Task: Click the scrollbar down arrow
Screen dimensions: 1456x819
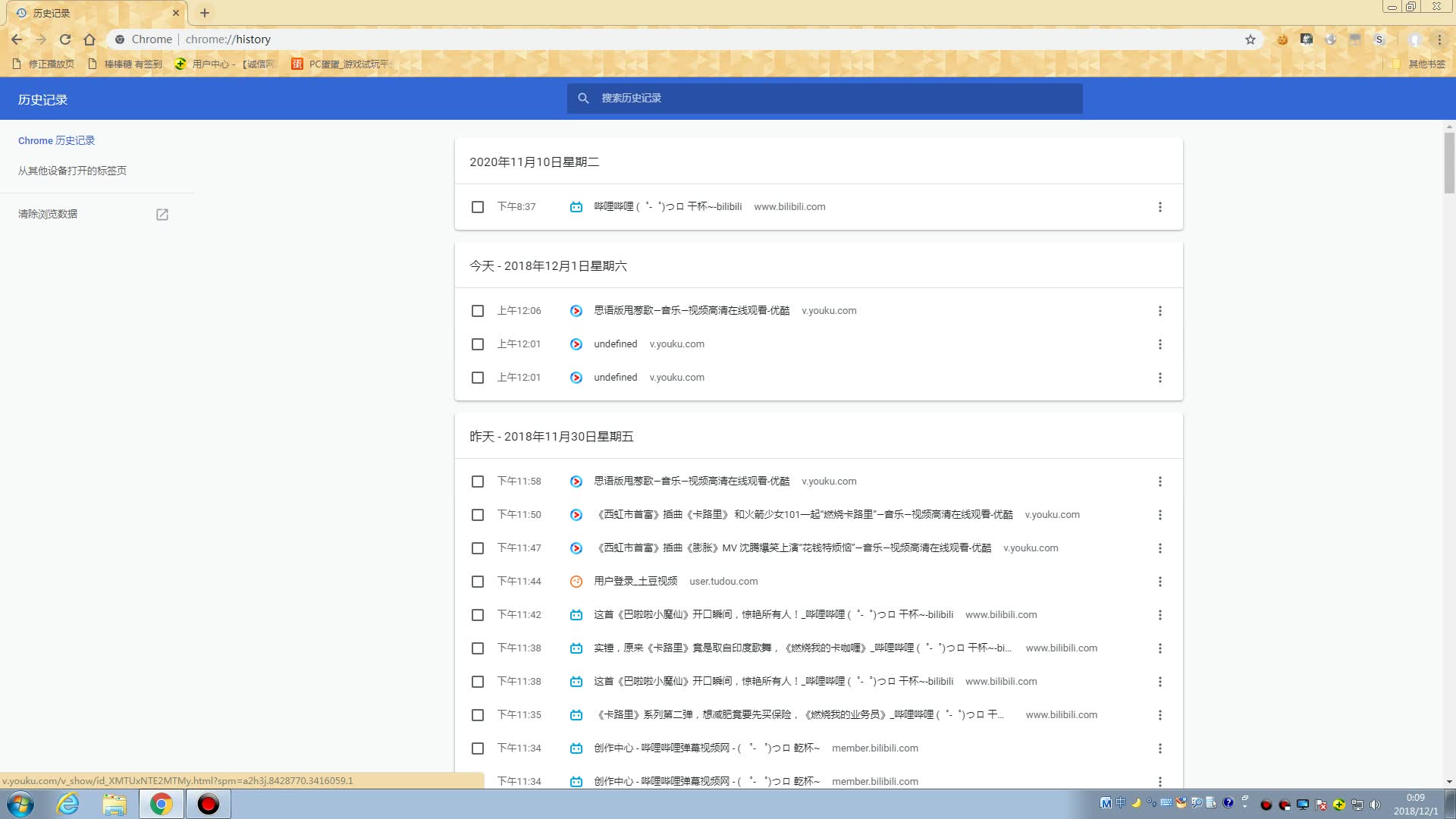Action: pos(1449,782)
